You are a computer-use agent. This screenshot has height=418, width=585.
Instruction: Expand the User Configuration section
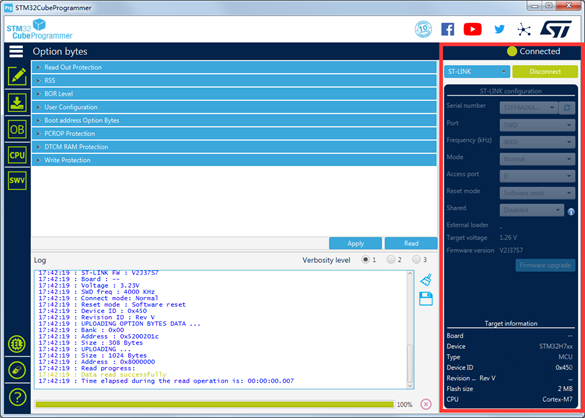[x=234, y=107]
